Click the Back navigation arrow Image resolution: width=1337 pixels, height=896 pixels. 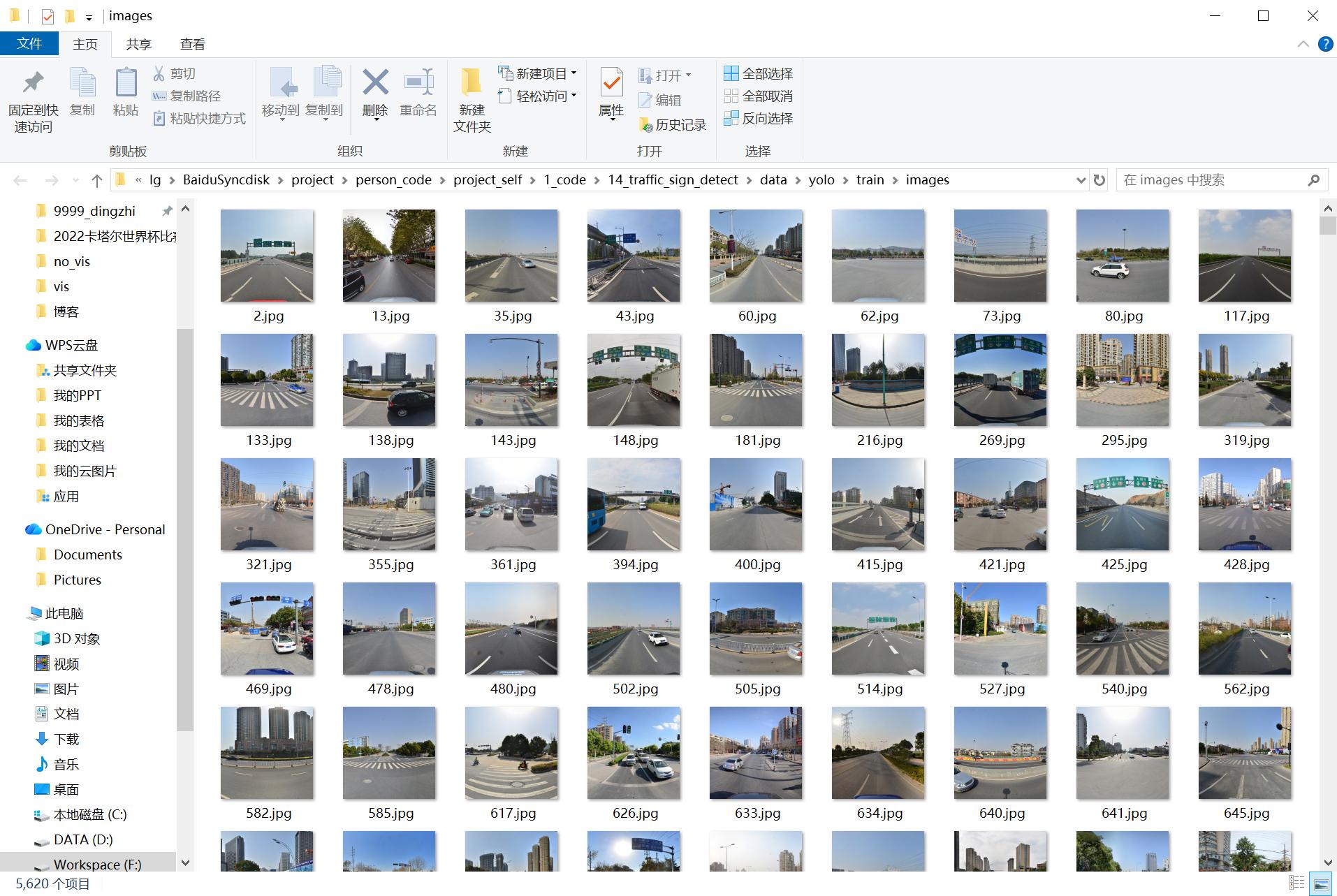(x=20, y=180)
